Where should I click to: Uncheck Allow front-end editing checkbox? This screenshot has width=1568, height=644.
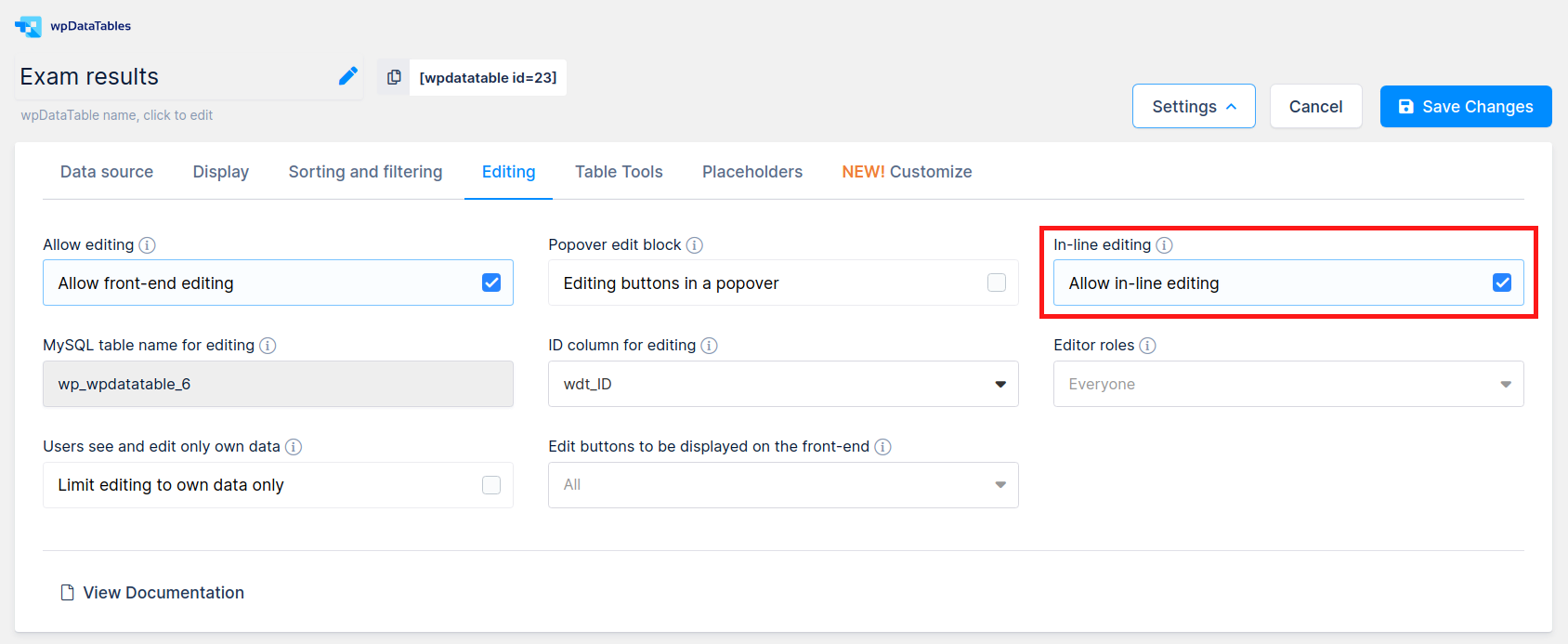tap(491, 283)
